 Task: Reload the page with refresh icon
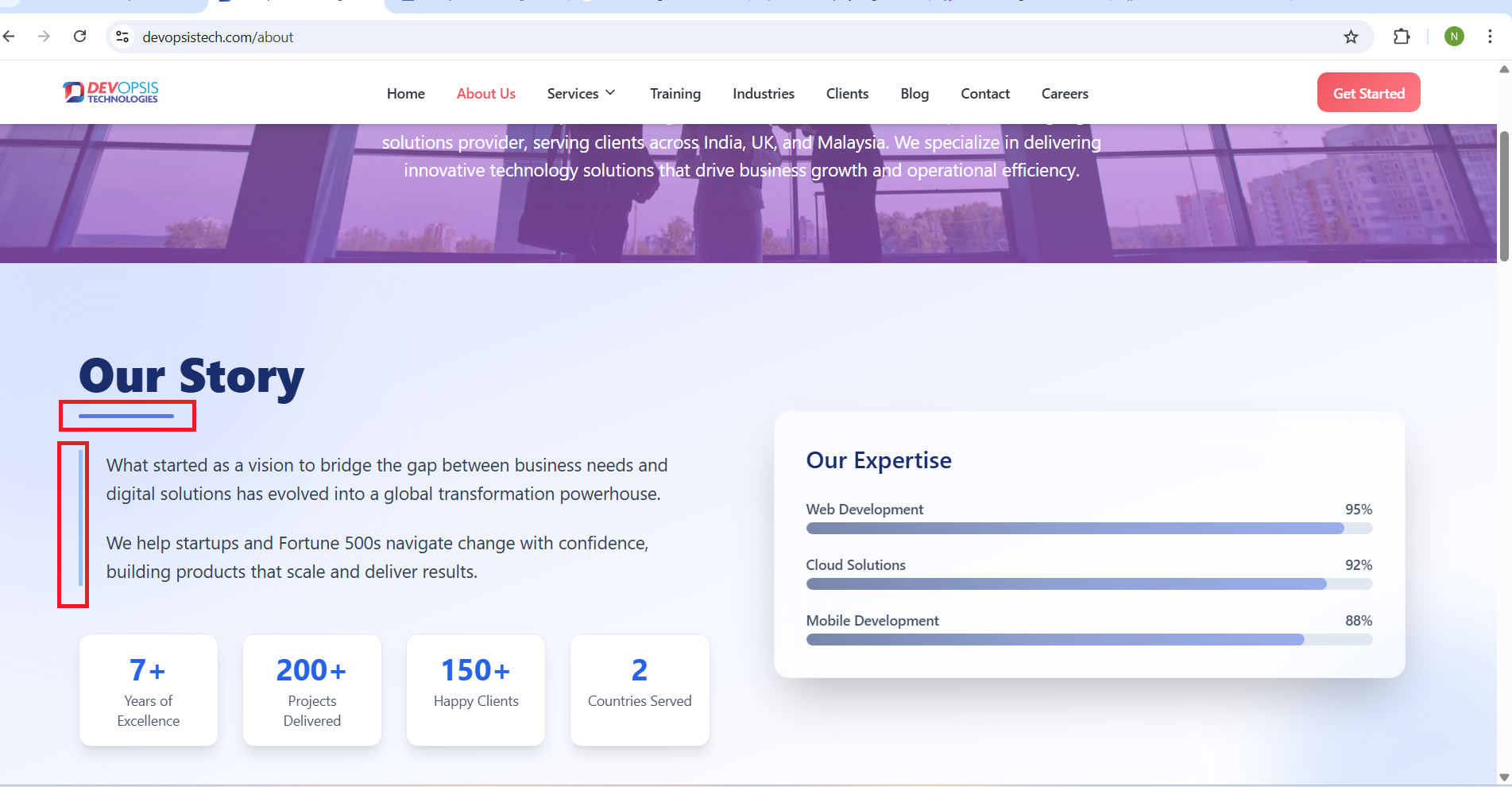tap(80, 37)
